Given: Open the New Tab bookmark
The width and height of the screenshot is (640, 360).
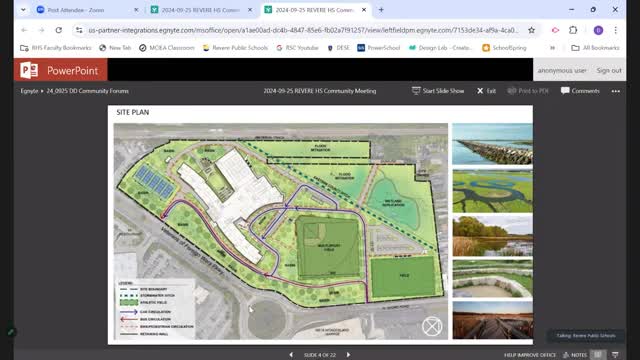Looking at the screenshot, I should [x=115, y=48].
